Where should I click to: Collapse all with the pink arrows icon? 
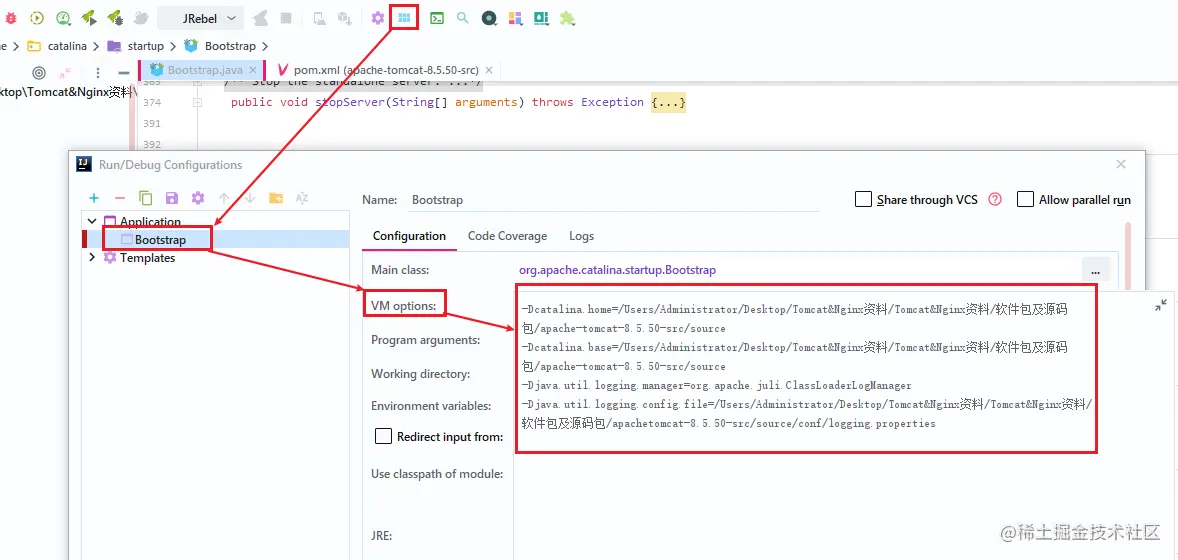point(65,73)
